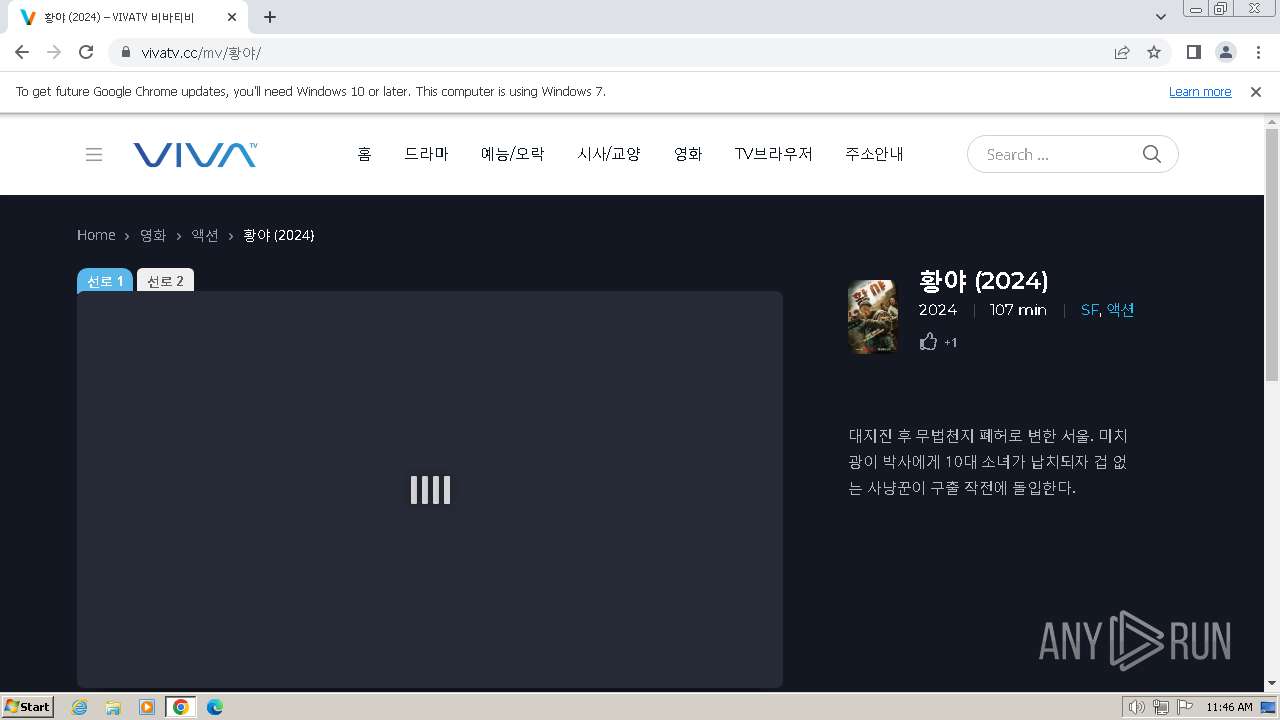Open the 홈 menu item
The height and width of the screenshot is (720, 1280).
click(x=364, y=154)
